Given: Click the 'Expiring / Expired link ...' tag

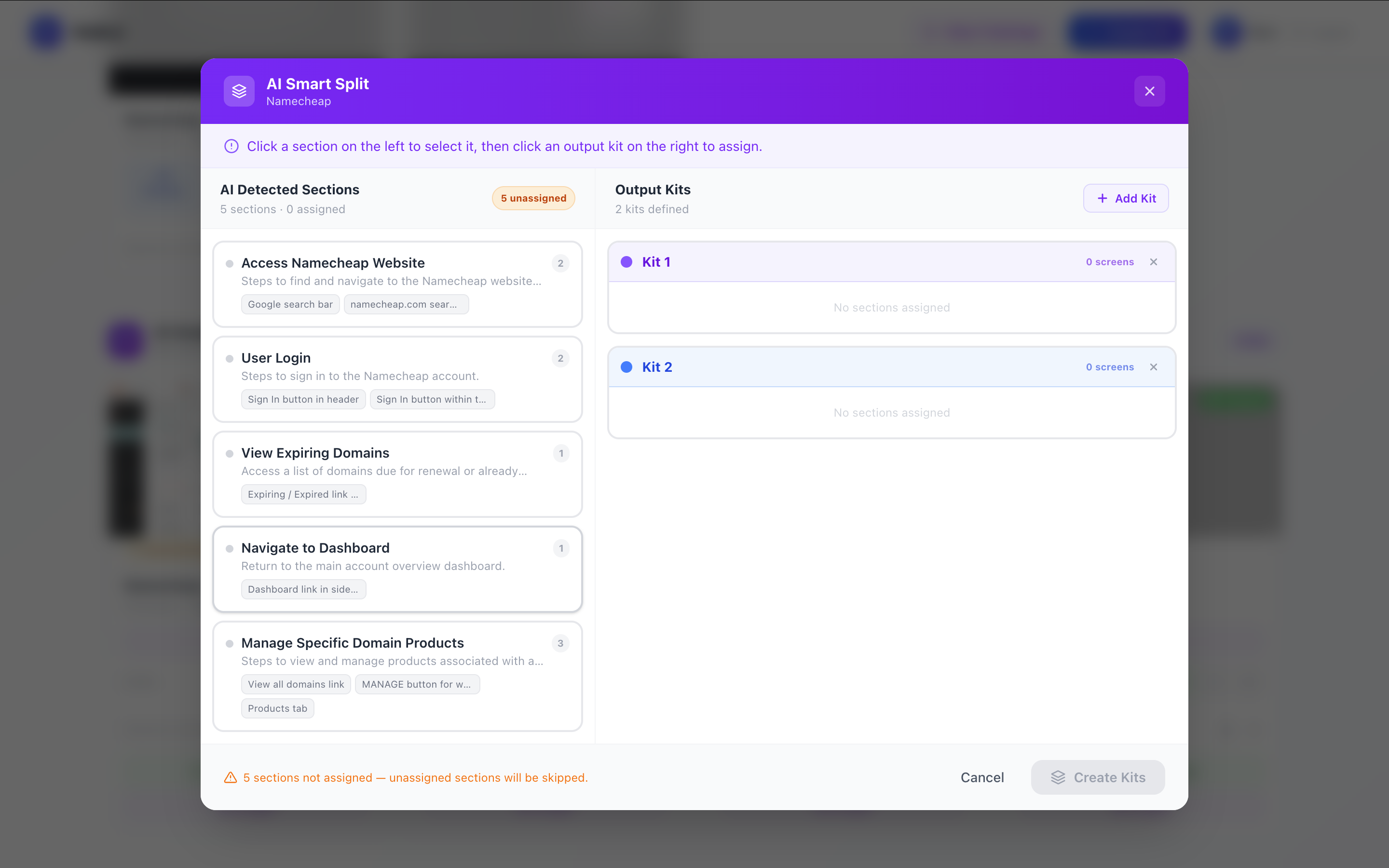Looking at the screenshot, I should coord(303,494).
